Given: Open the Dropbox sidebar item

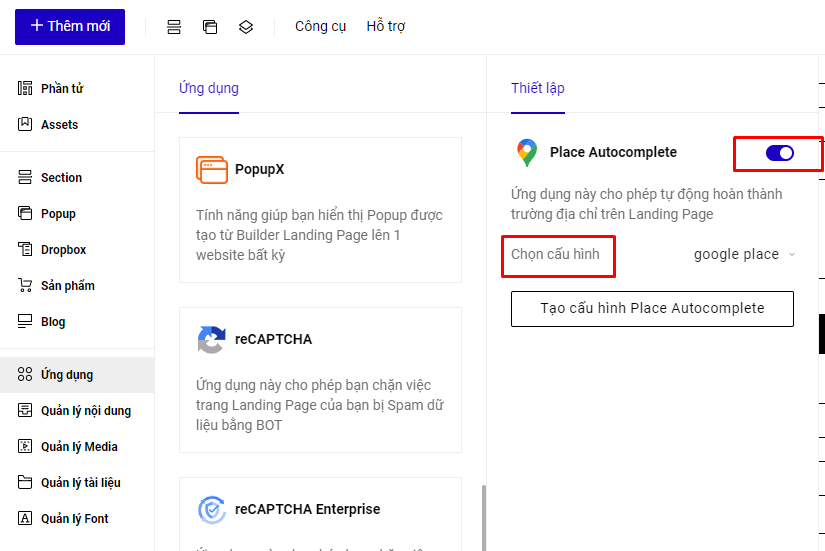Looking at the screenshot, I should click(x=63, y=250).
